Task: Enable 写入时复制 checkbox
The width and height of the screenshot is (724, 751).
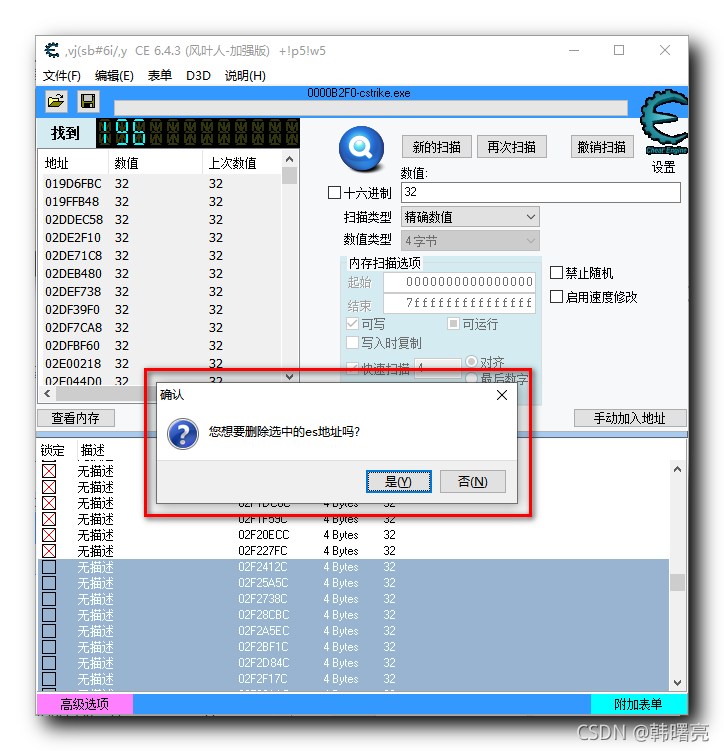Action: coord(352,342)
